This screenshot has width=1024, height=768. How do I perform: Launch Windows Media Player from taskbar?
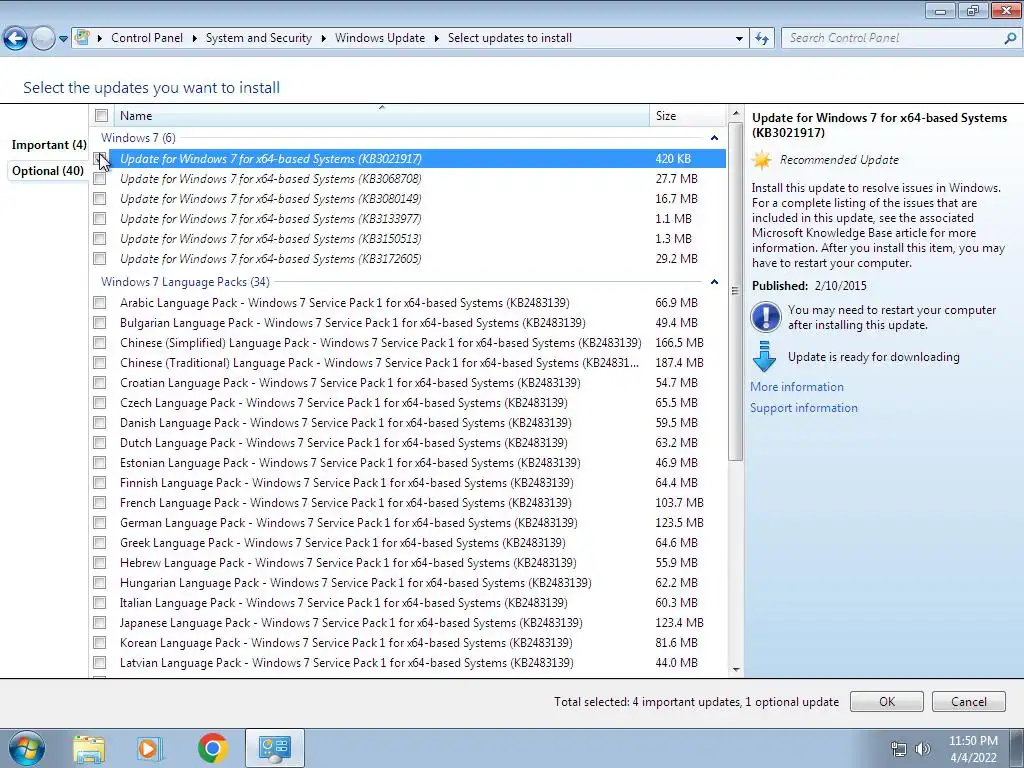(150, 748)
